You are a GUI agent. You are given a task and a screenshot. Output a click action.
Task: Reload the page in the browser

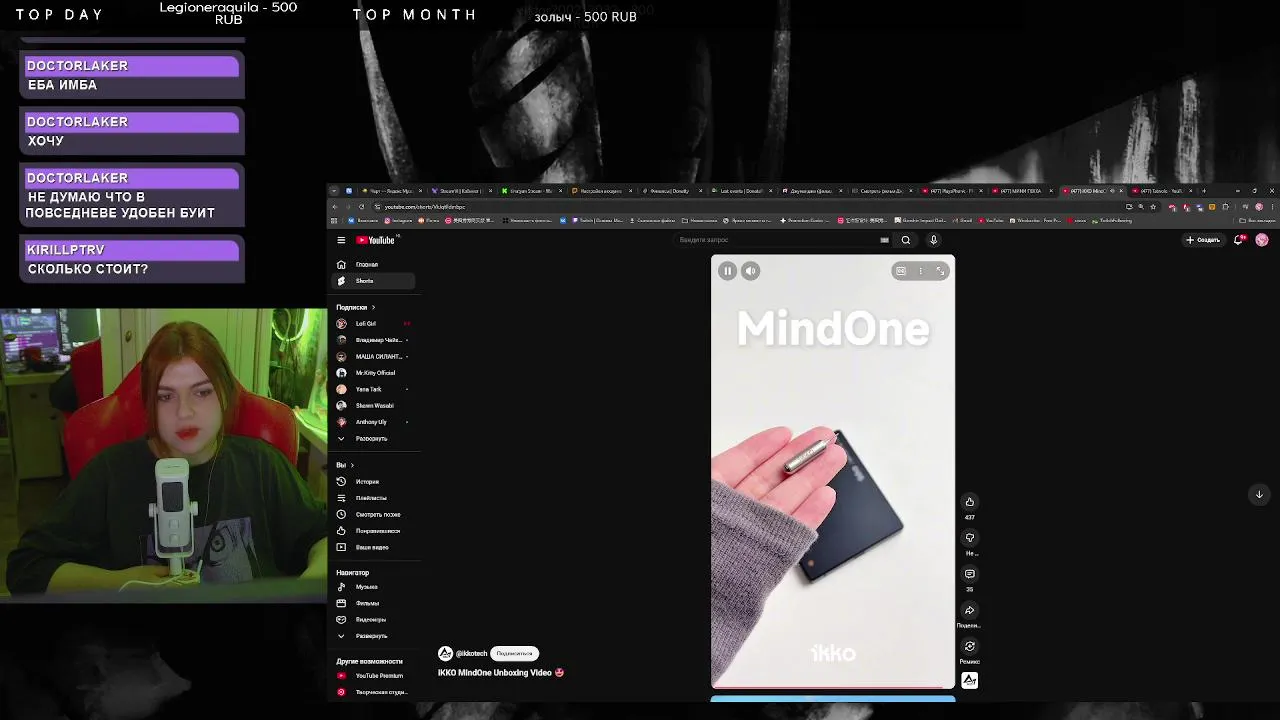[x=361, y=207]
